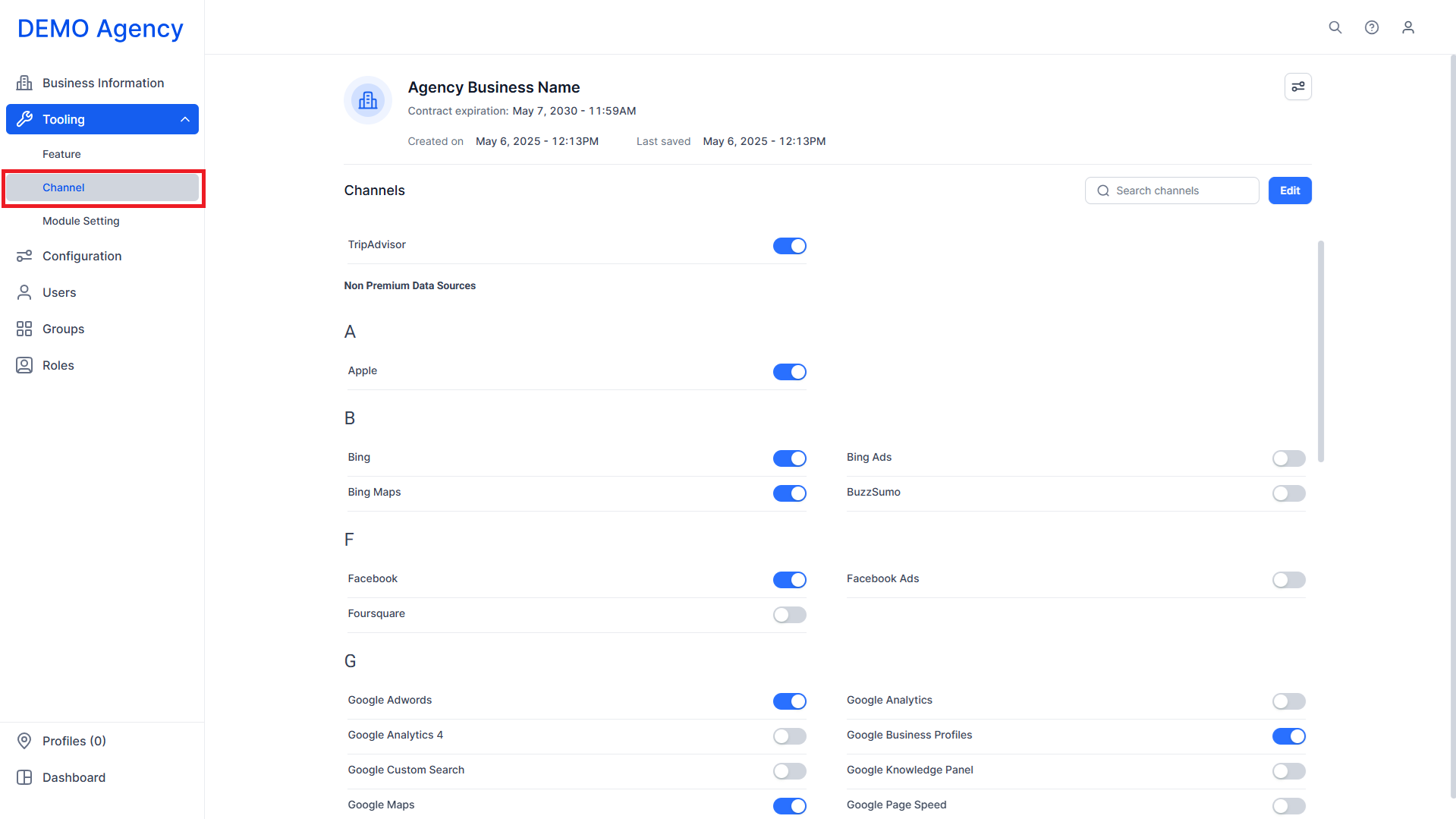Viewport: 1456px width, 819px height.
Task: Click the settings sliders icon near business name
Action: 1298,87
